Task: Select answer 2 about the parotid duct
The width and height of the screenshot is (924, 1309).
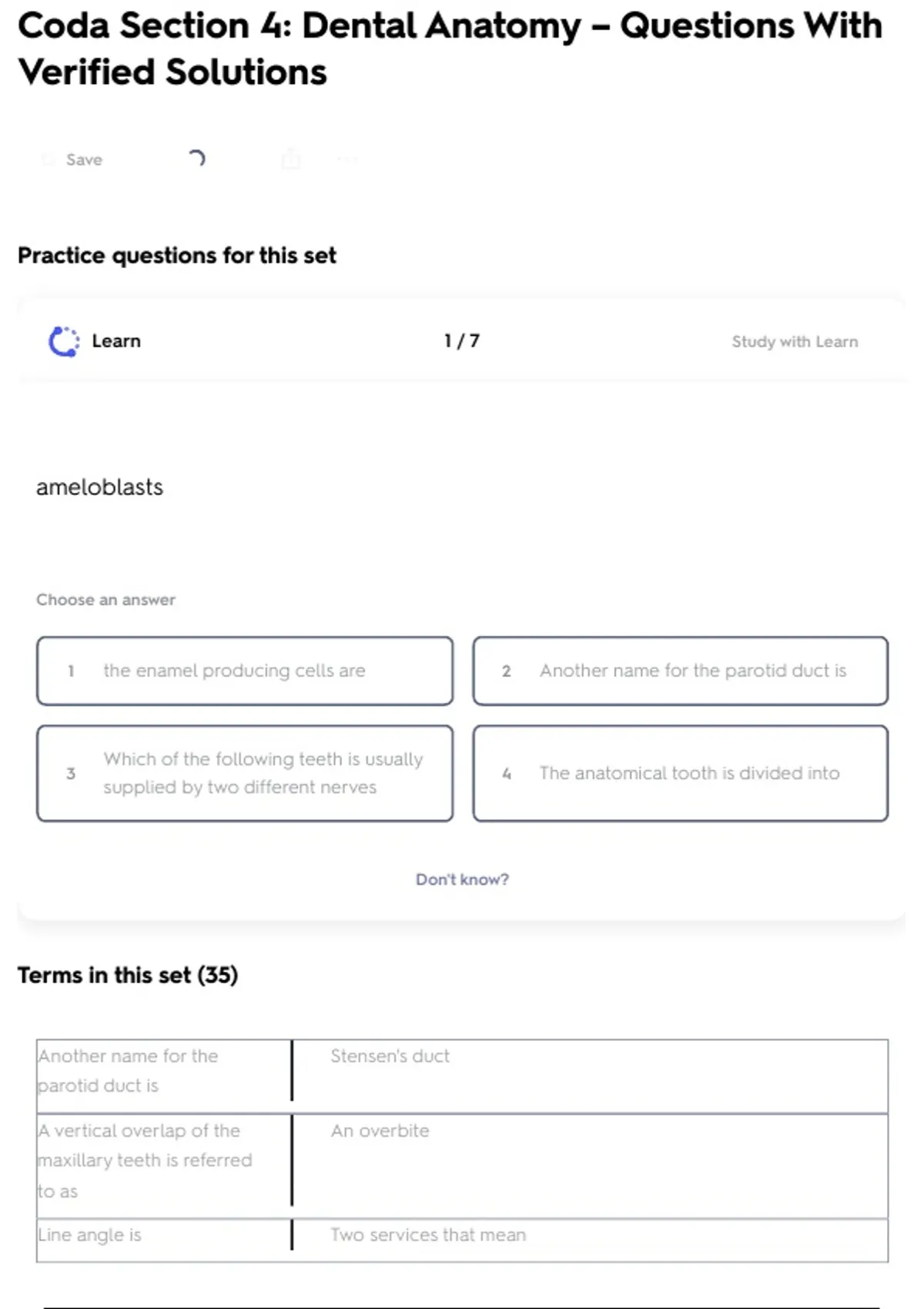Action: tap(681, 671)
